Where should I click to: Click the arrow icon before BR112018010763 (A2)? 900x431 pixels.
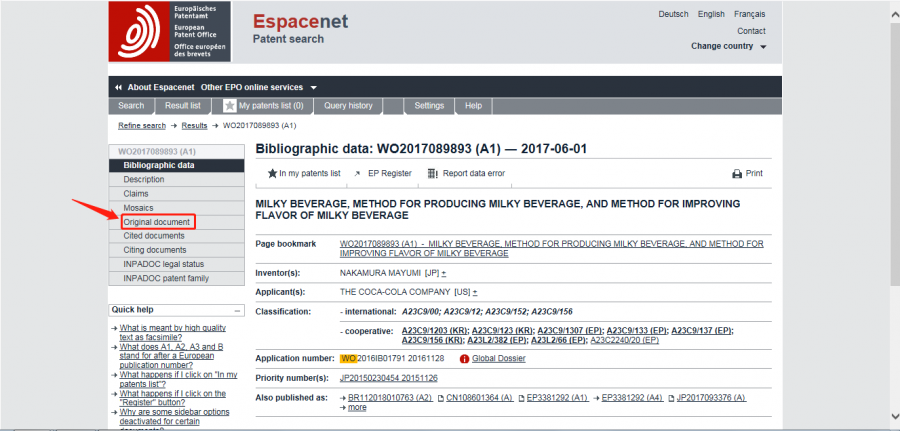[x=343, y=398]
